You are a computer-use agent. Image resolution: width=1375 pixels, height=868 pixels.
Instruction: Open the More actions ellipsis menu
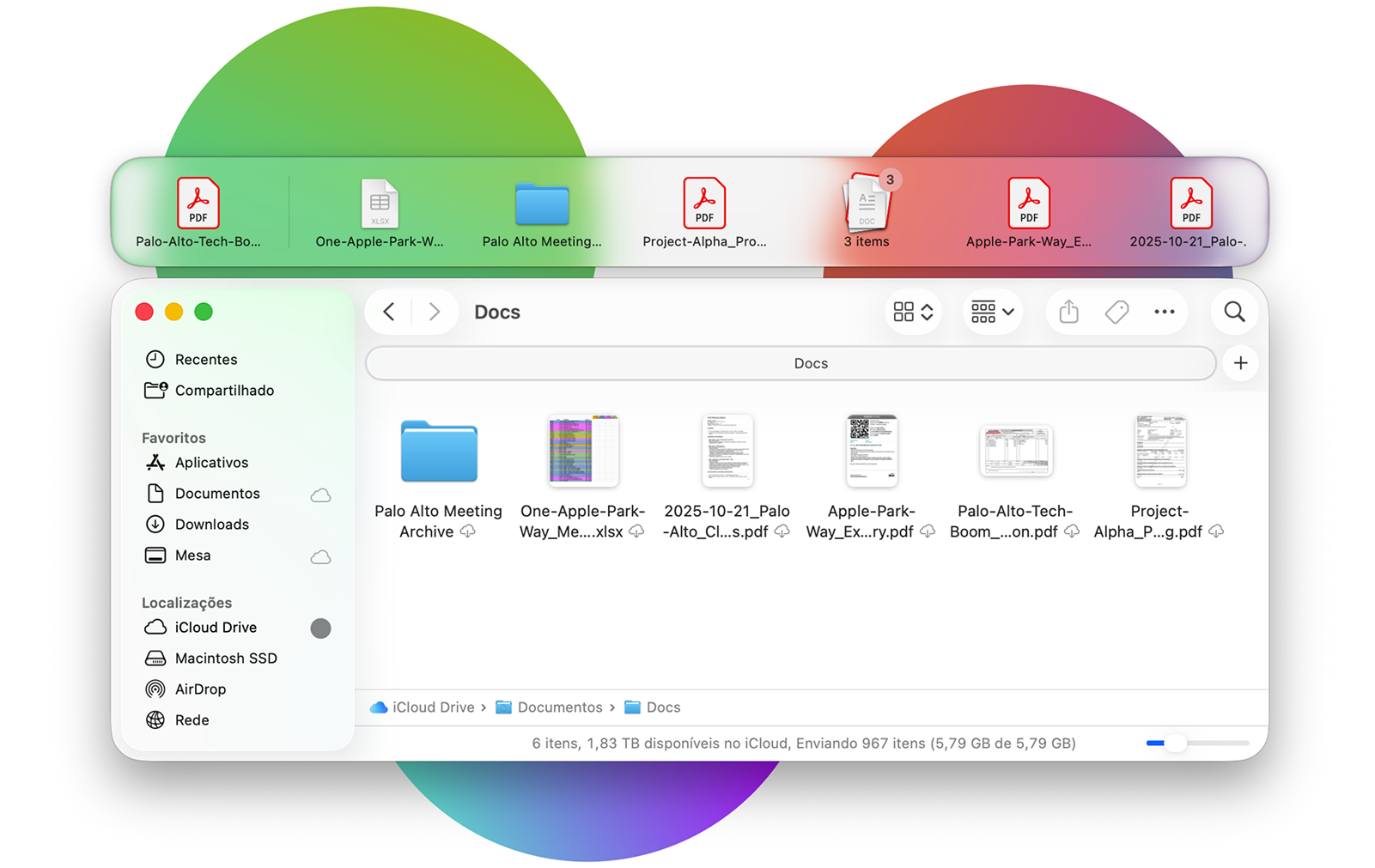tap(1164, 312)
